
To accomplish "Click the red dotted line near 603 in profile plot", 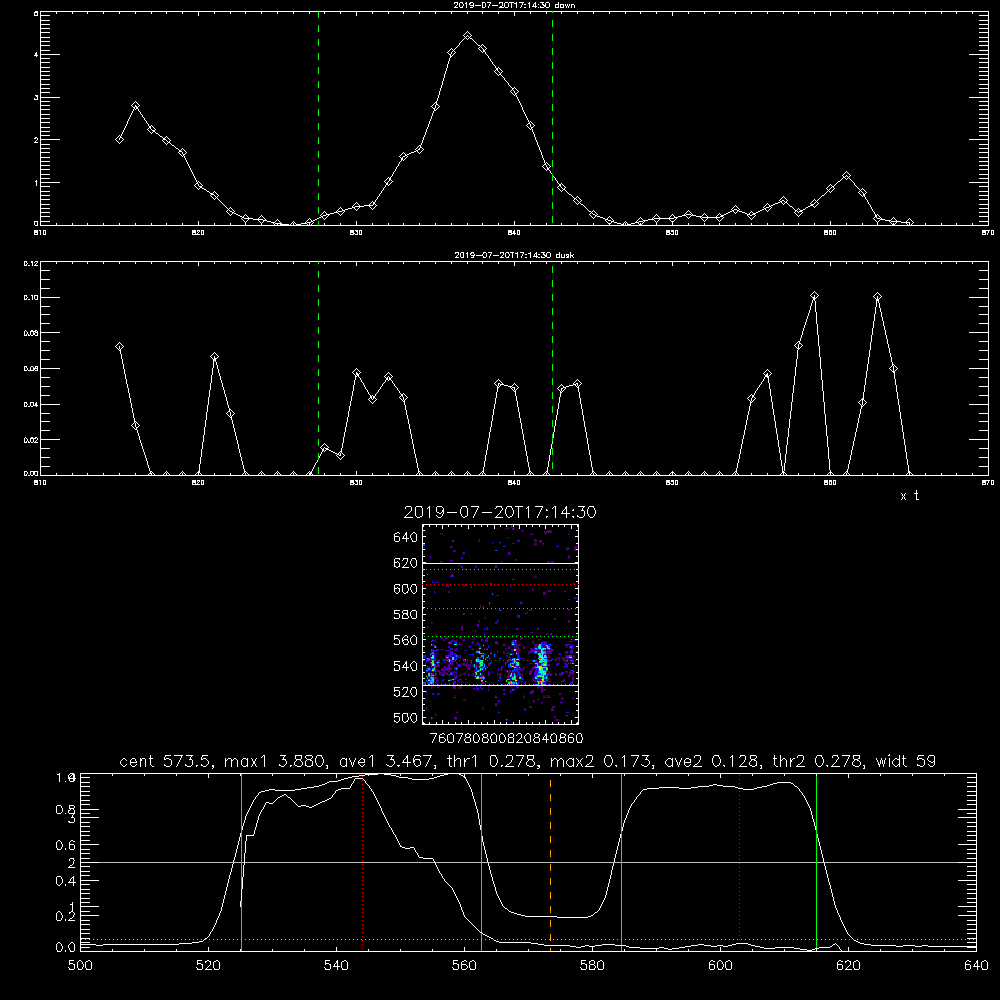I will (739, 861).
